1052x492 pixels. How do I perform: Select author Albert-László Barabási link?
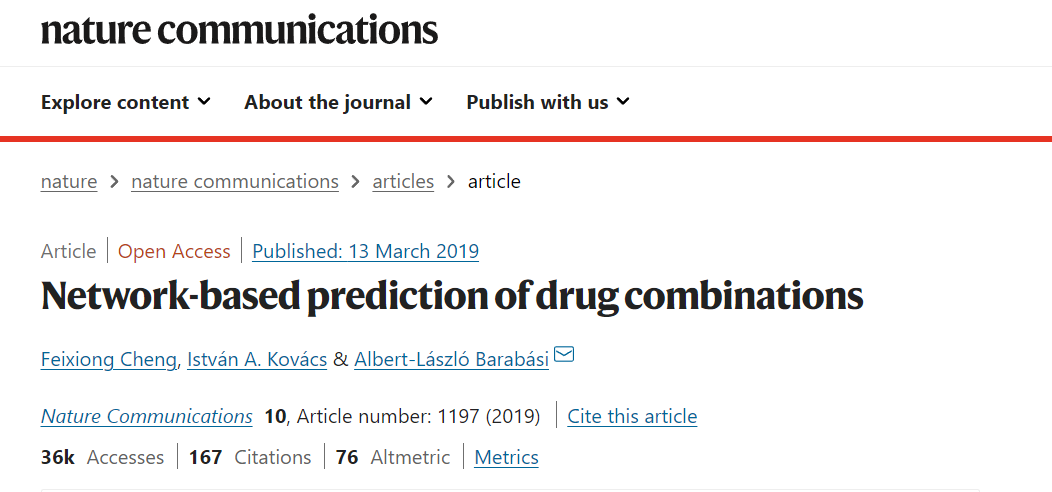[x=451, y=359]
